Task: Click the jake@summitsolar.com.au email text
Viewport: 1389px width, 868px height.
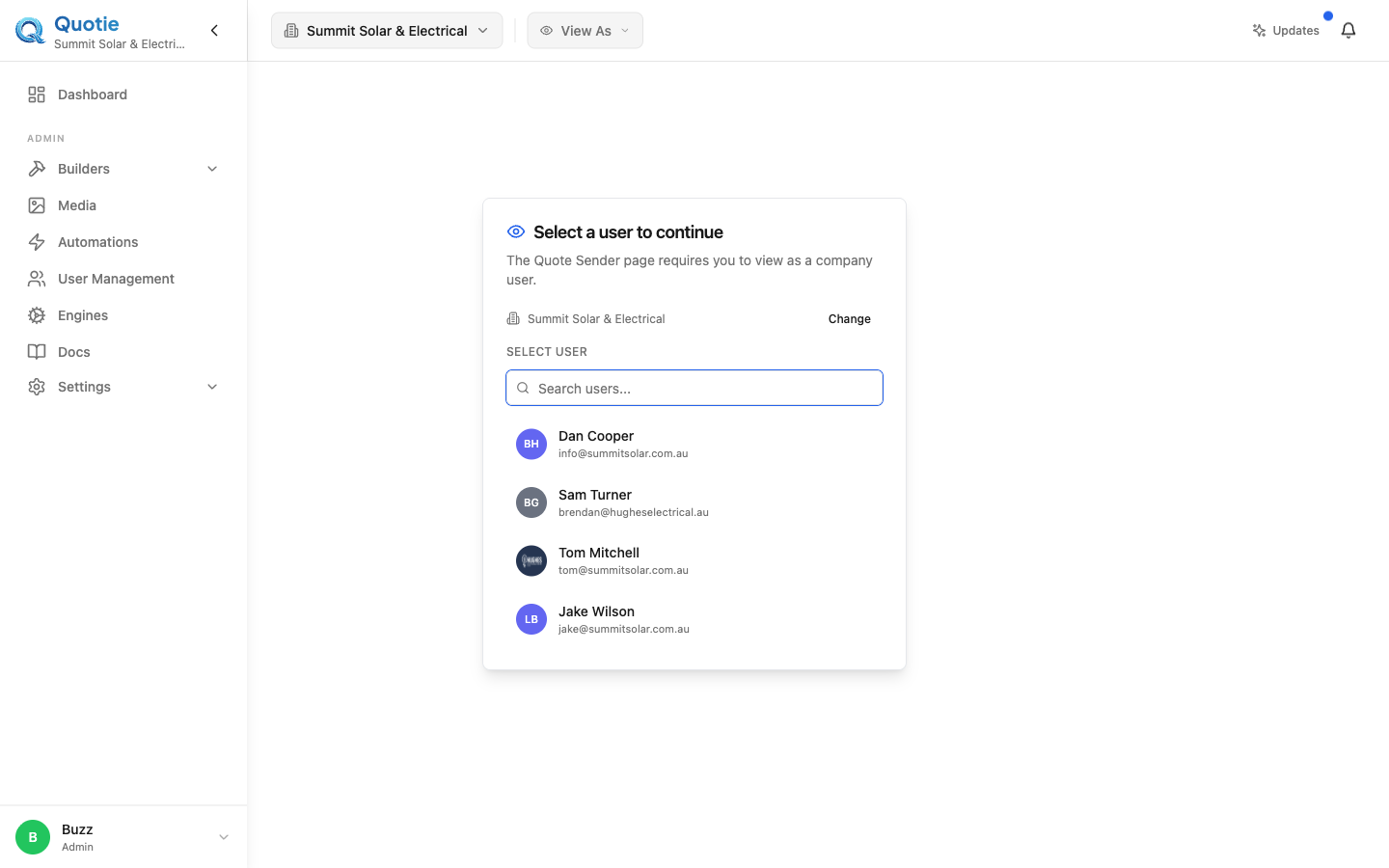Action: (x=624, y=629)
